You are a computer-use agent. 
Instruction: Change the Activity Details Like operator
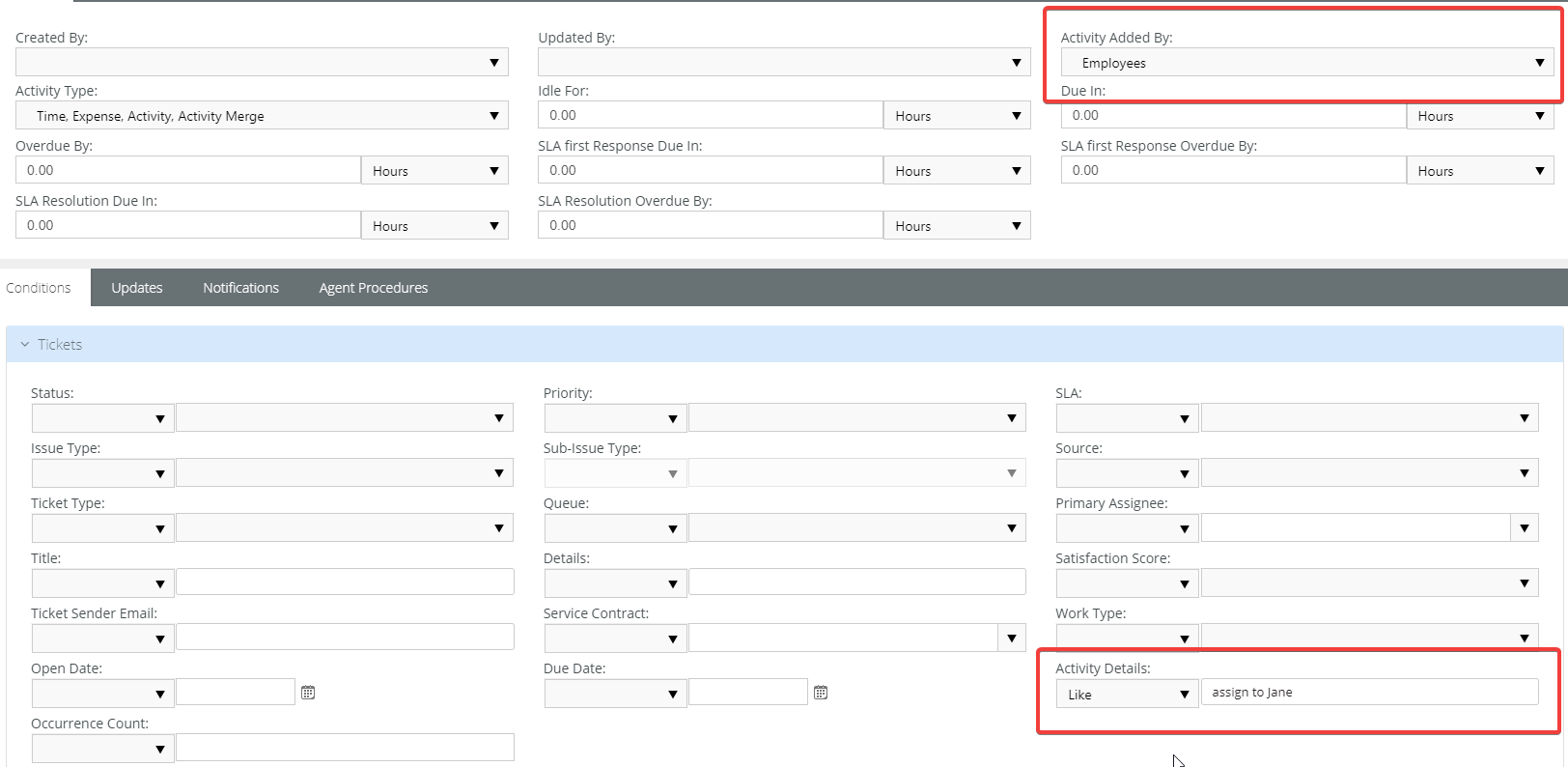coord(1127,695)
